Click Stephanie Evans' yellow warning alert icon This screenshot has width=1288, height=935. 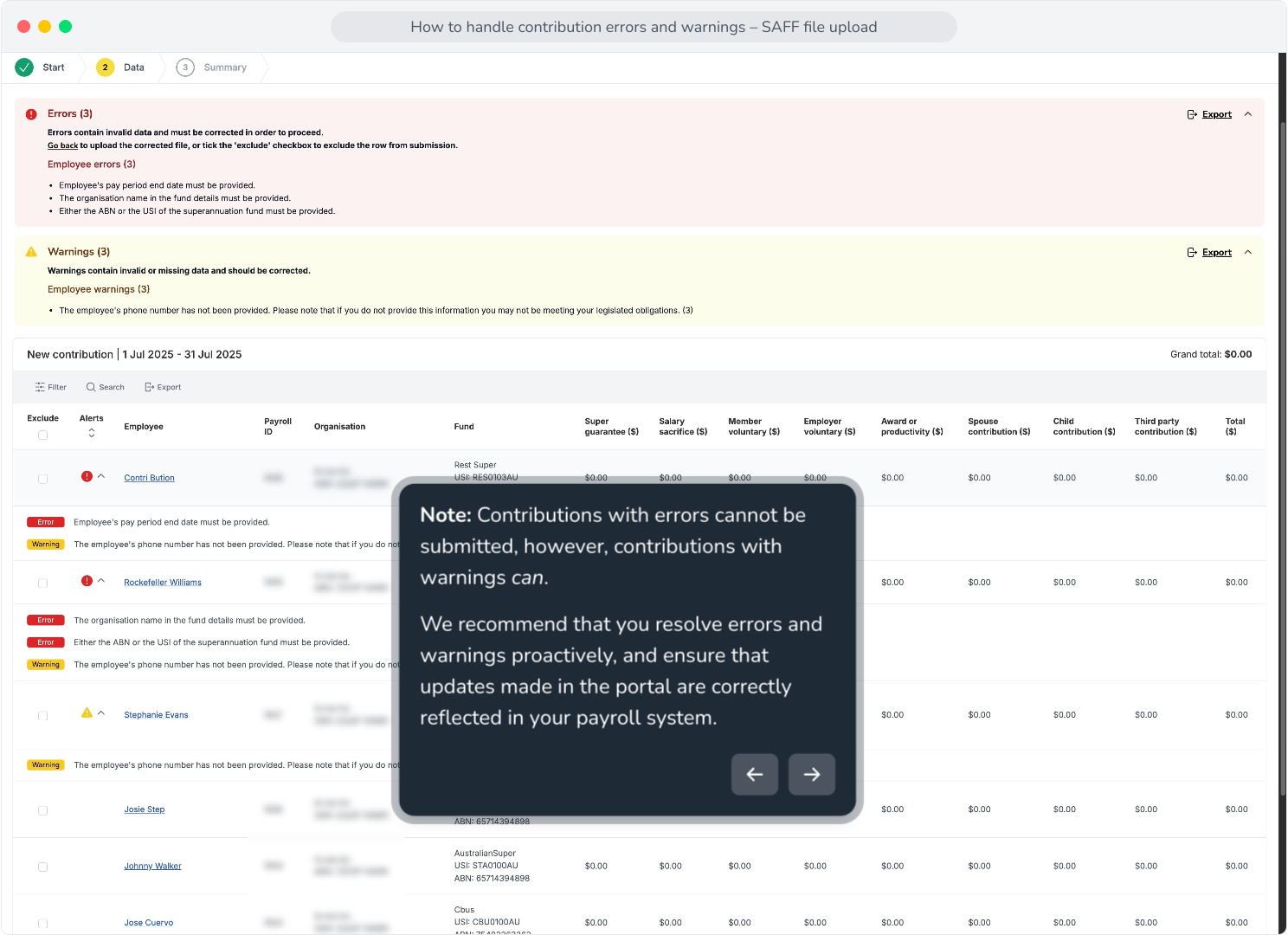click(87, 713)
